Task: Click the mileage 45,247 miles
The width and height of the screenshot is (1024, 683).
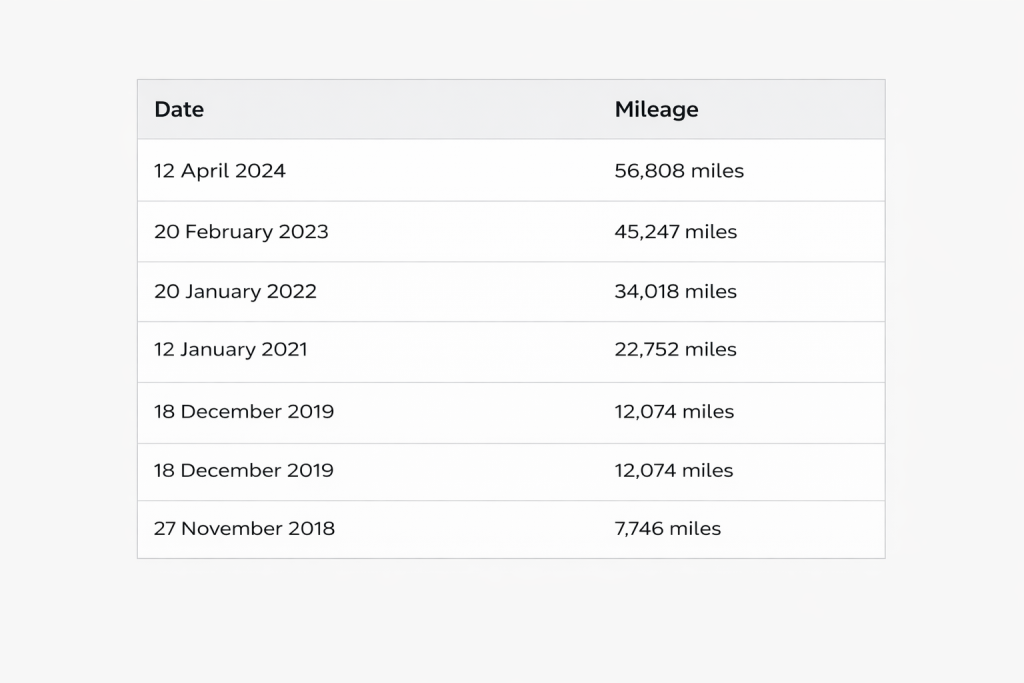Action: pyautogui.click(x=676, y=231)
